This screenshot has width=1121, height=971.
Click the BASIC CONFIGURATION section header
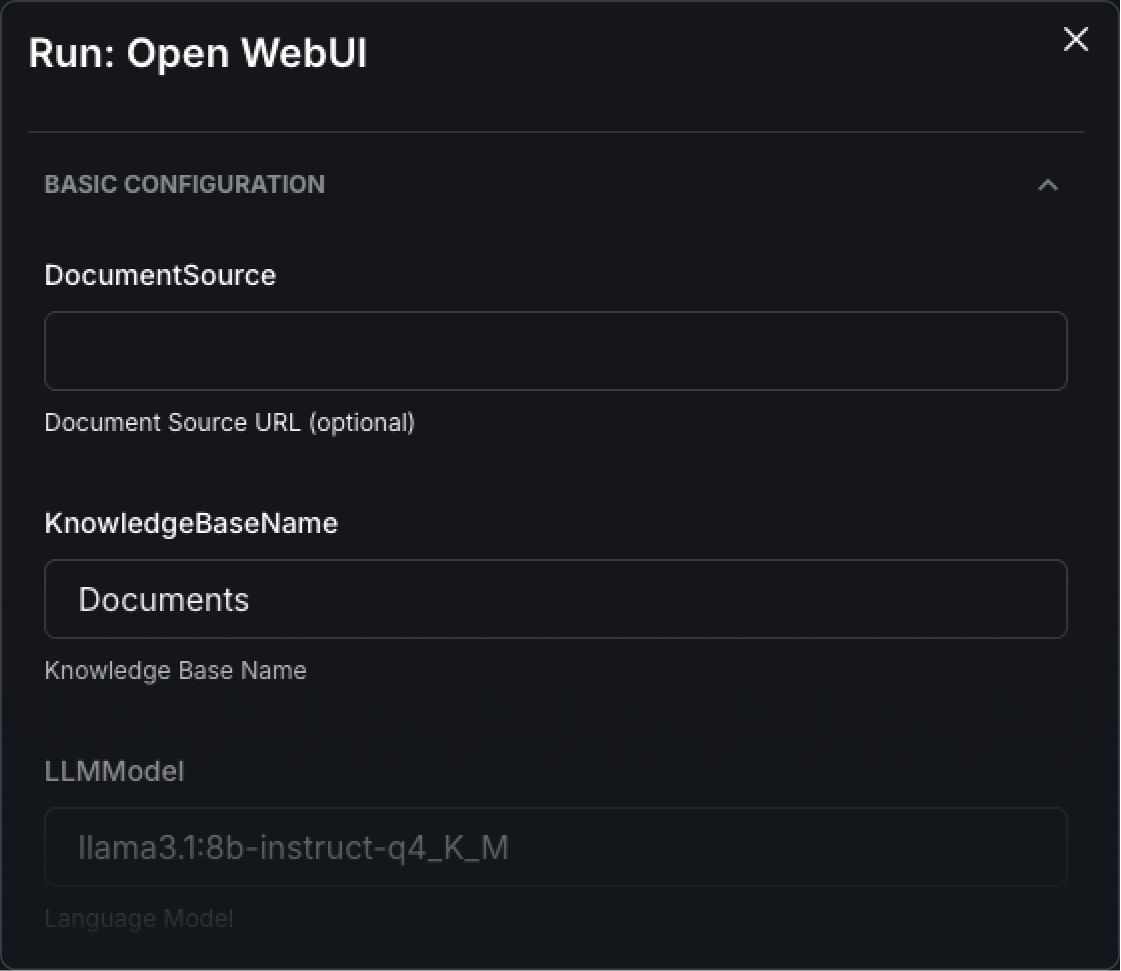click(185, 184)
